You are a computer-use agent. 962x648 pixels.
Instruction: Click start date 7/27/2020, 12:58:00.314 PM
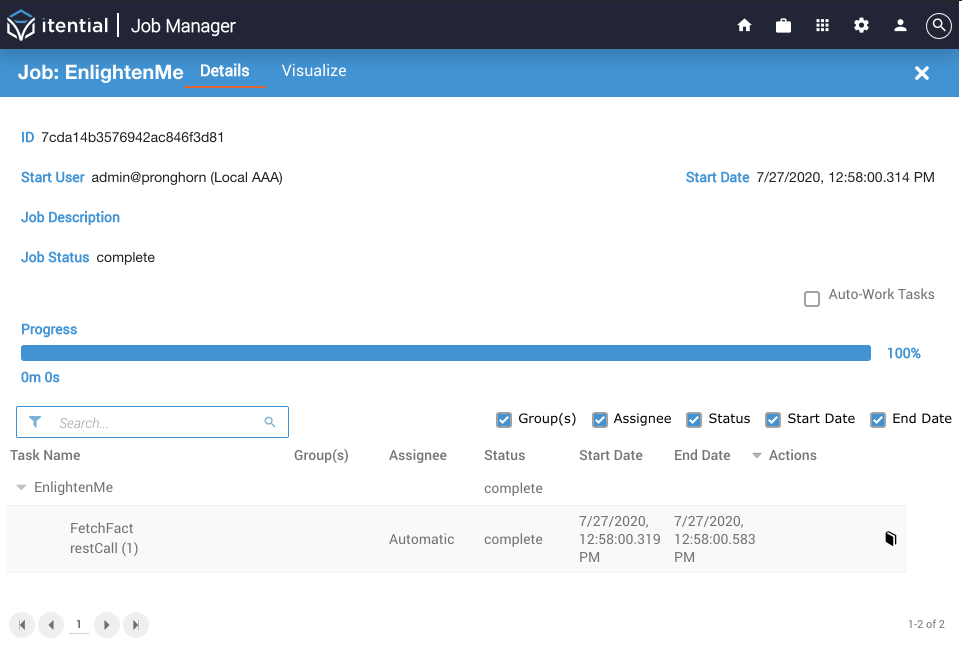tap(845, 177)
